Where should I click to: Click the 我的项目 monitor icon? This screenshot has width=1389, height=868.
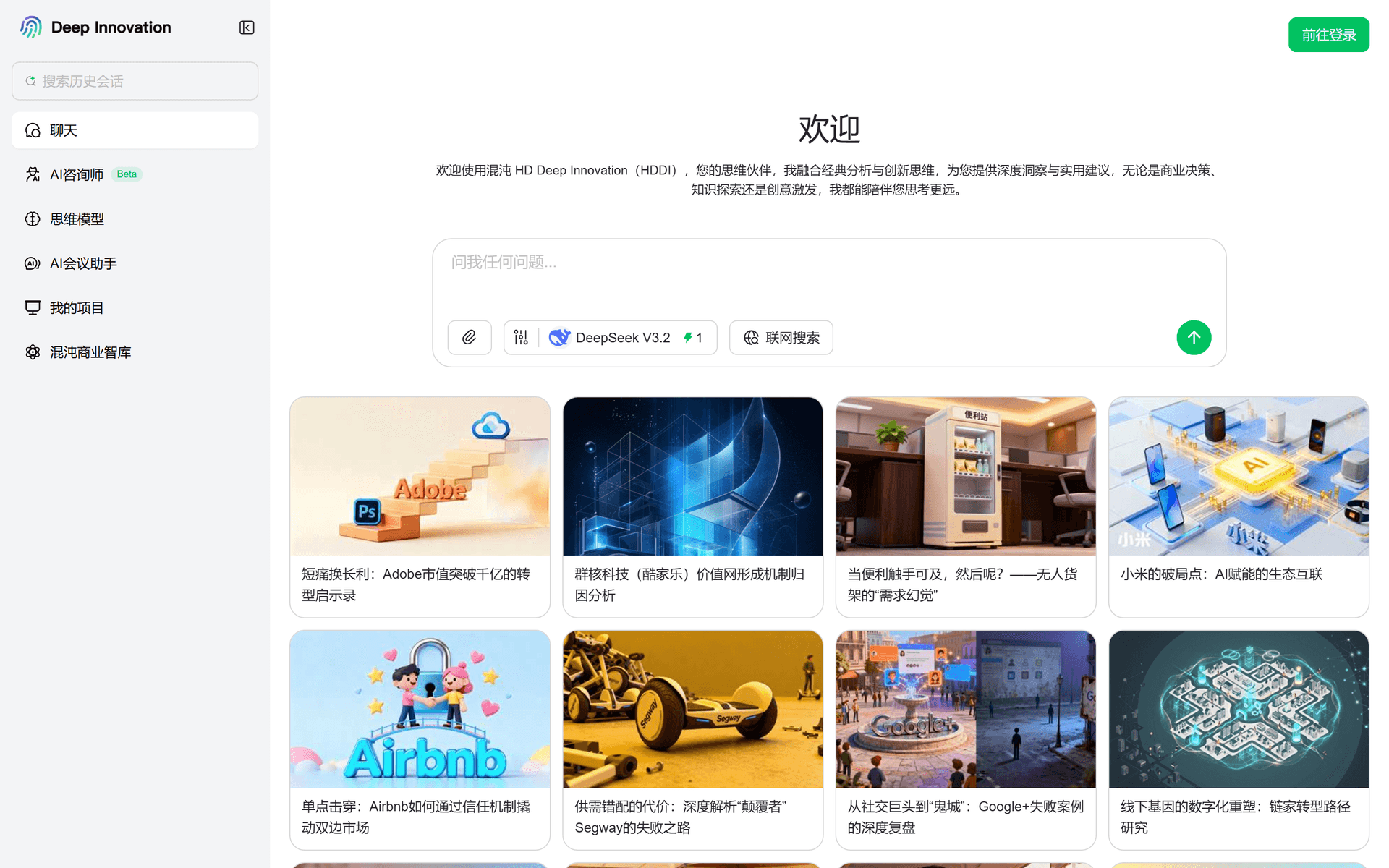tap(33, 308)
